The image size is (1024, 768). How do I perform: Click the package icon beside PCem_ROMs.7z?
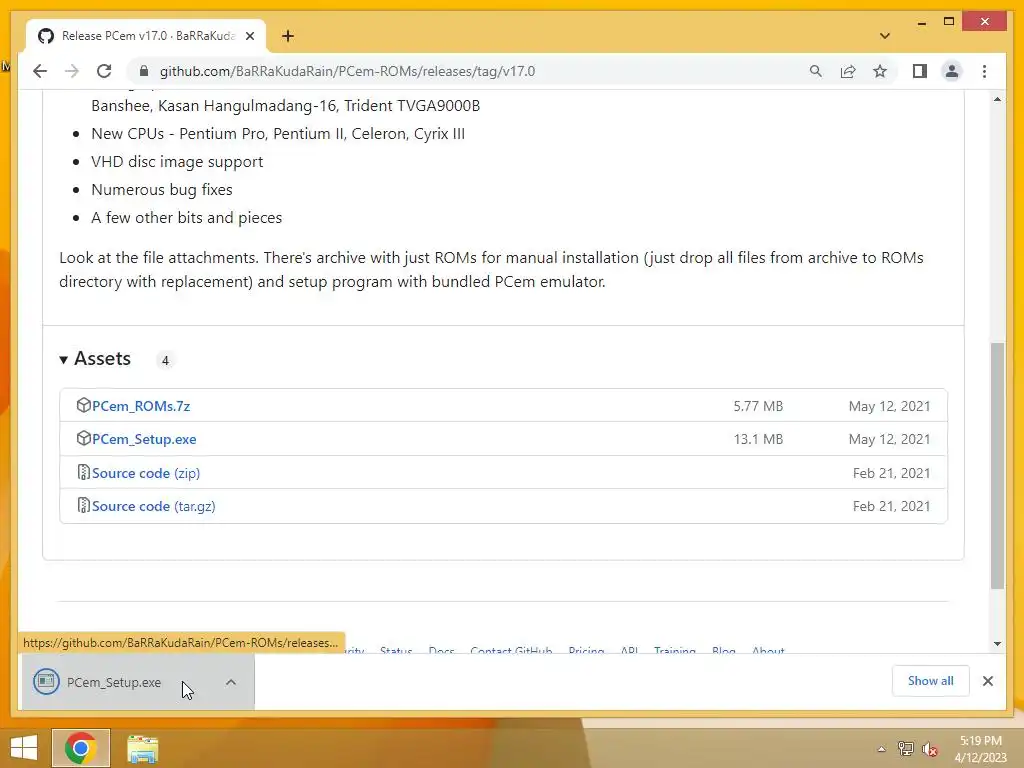(84, 406)
